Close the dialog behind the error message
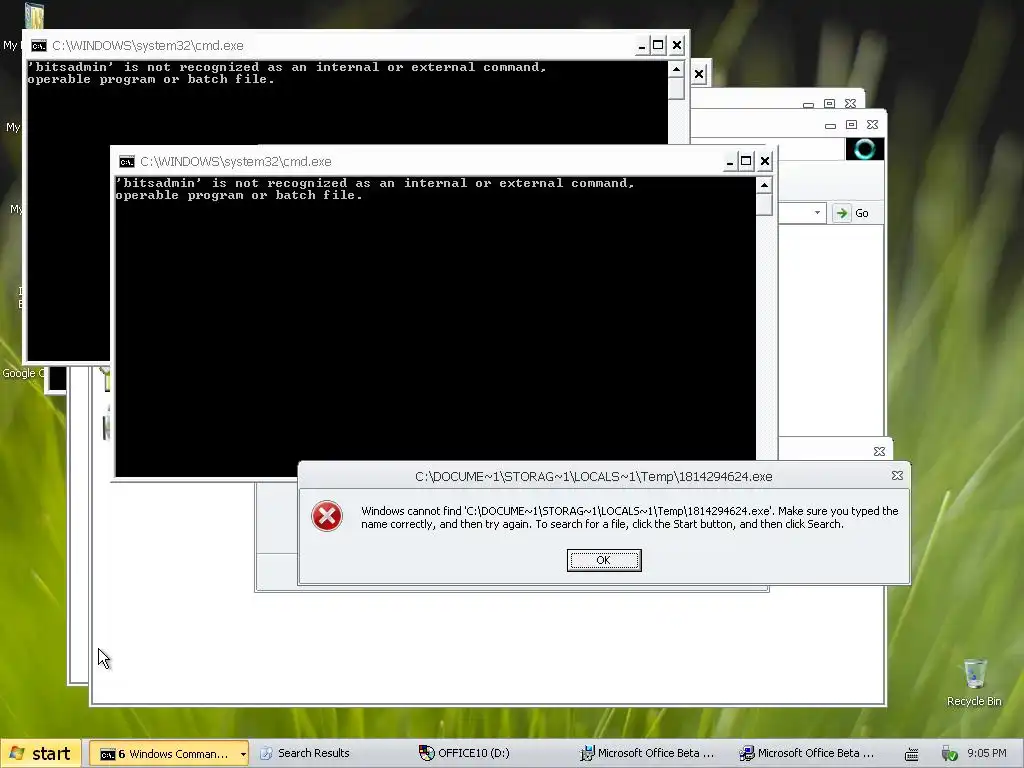The height and width of the screenshot is (768, 1024). tap(880, 451)
